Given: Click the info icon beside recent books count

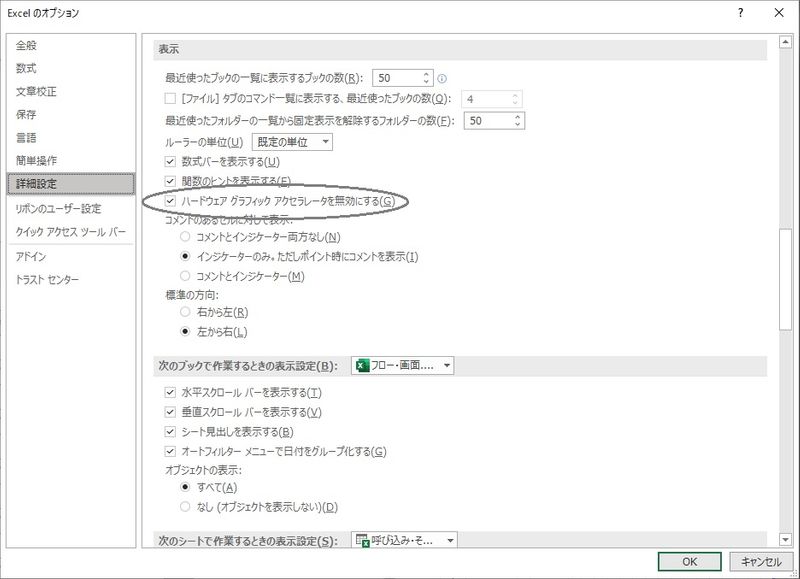Looking at the screenshot, I should (441, 78).
